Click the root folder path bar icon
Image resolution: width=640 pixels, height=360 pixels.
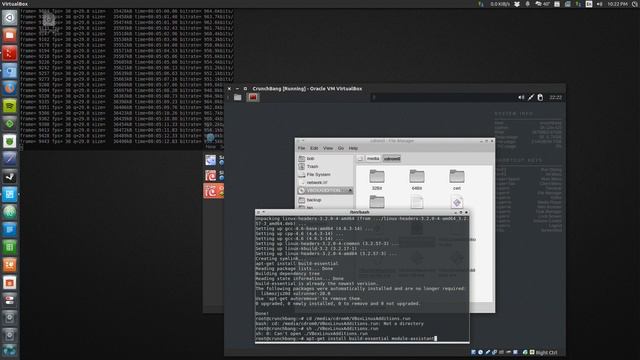(360, 158)
